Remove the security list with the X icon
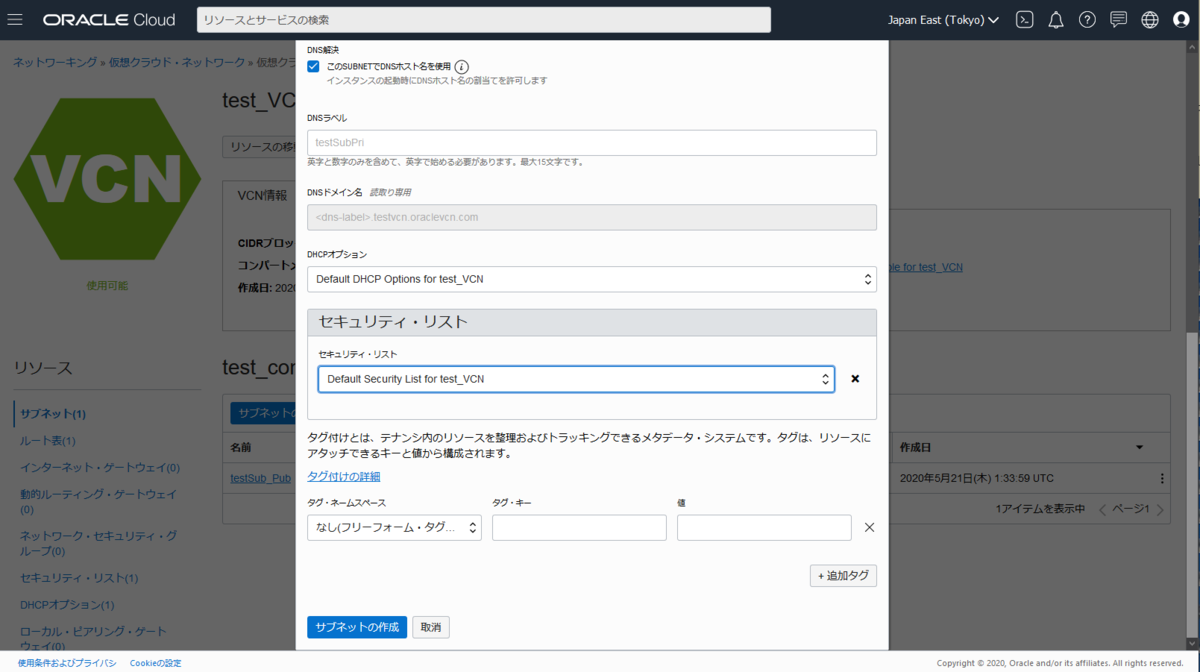Image resolution: width=1200 pixels, height=672 pixels. click(x=855, y=379)
